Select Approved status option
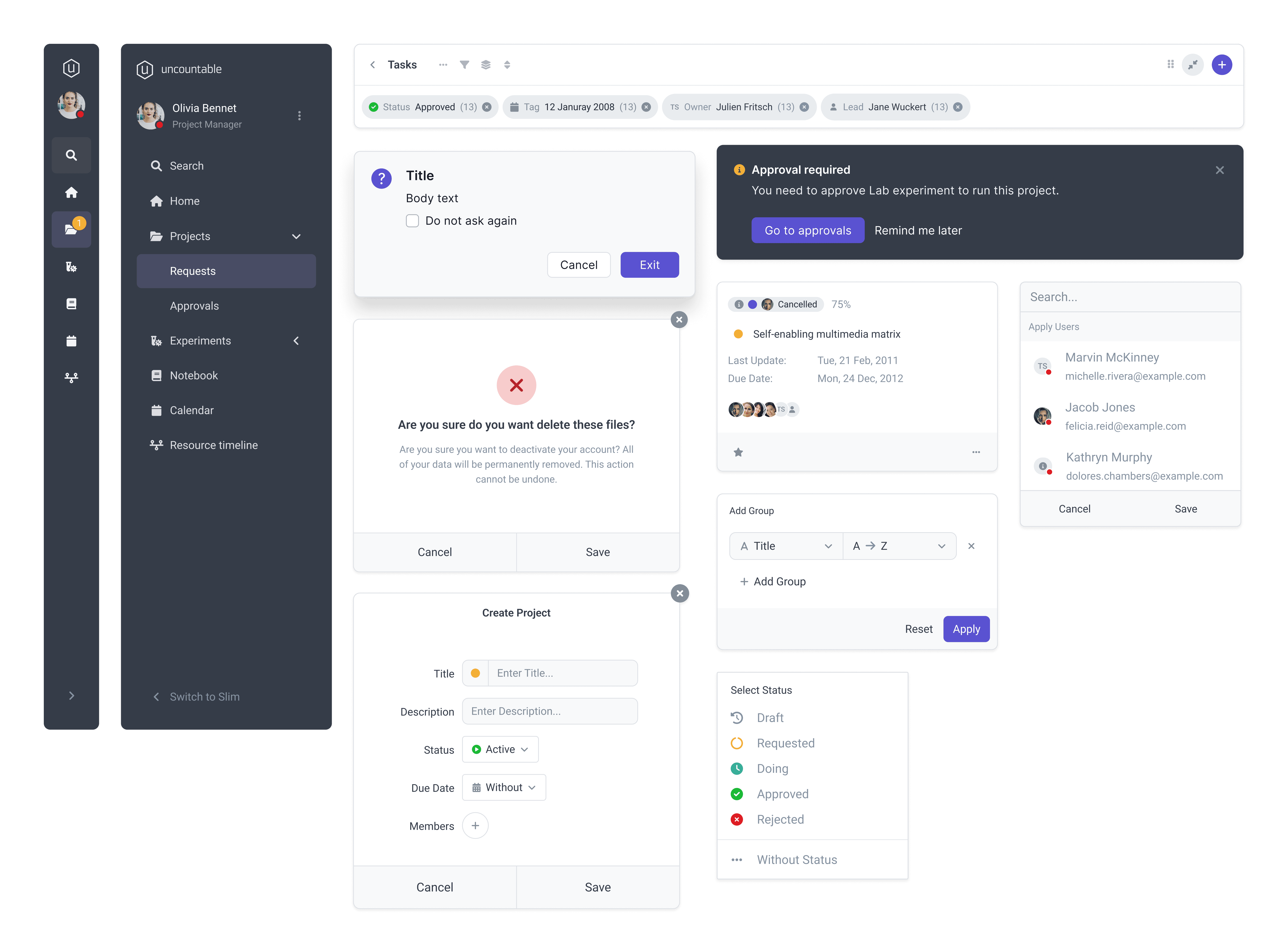The image size is (1288, 952). coord(782,794)
